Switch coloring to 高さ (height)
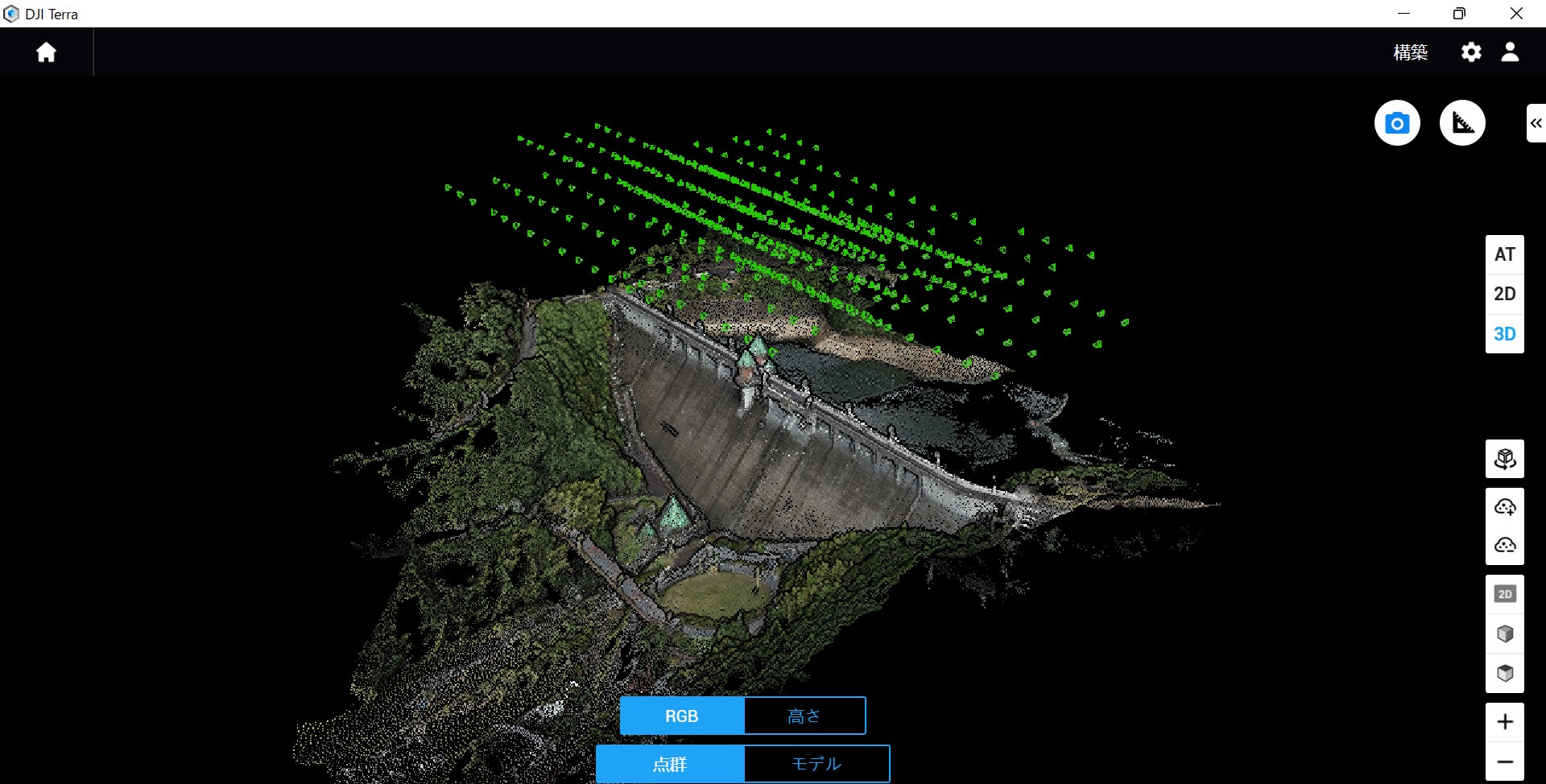1546x784 pixels. tap(804, 716)
